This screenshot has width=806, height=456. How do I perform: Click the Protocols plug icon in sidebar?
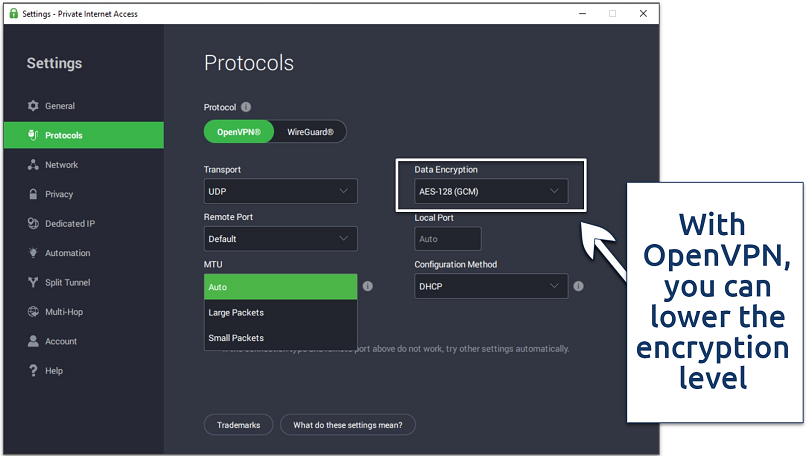click(x=33, y=135)
